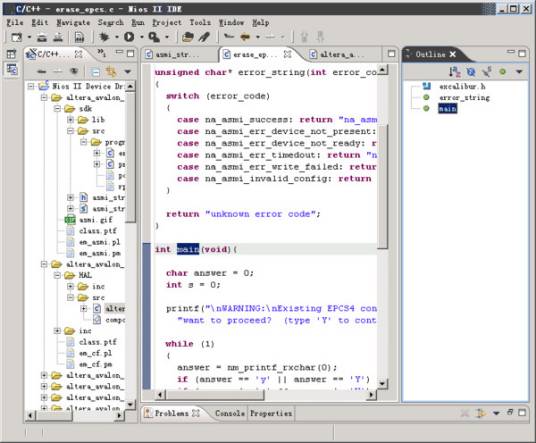
Task: Click the Run play icon in toolbar
Action: pyautogui.click(x=129, y=37)
